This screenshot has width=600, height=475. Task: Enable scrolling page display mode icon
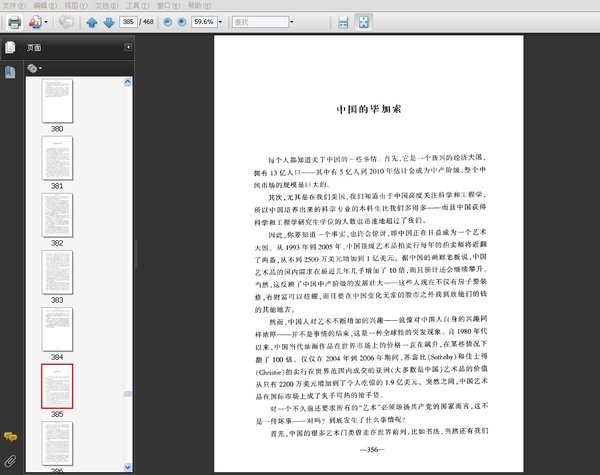click(343, 22)
